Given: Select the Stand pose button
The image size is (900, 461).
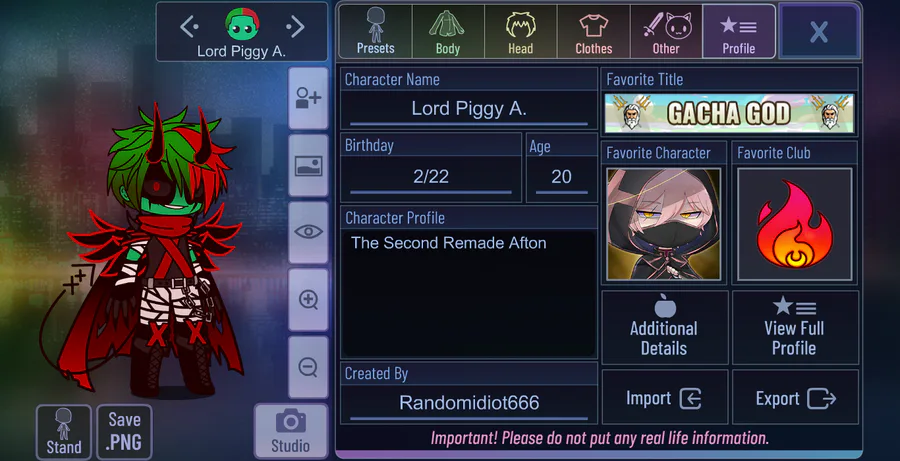Looking at the screenshot, I should coord(64,432).
